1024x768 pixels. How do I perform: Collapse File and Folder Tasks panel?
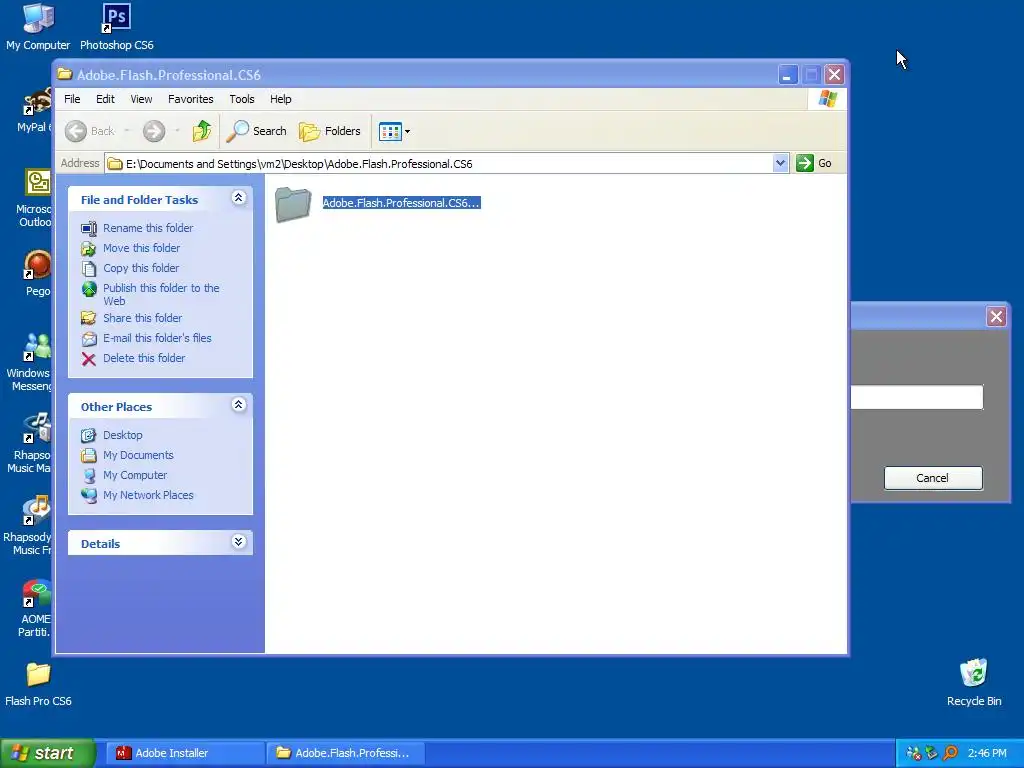click(238, 198)
